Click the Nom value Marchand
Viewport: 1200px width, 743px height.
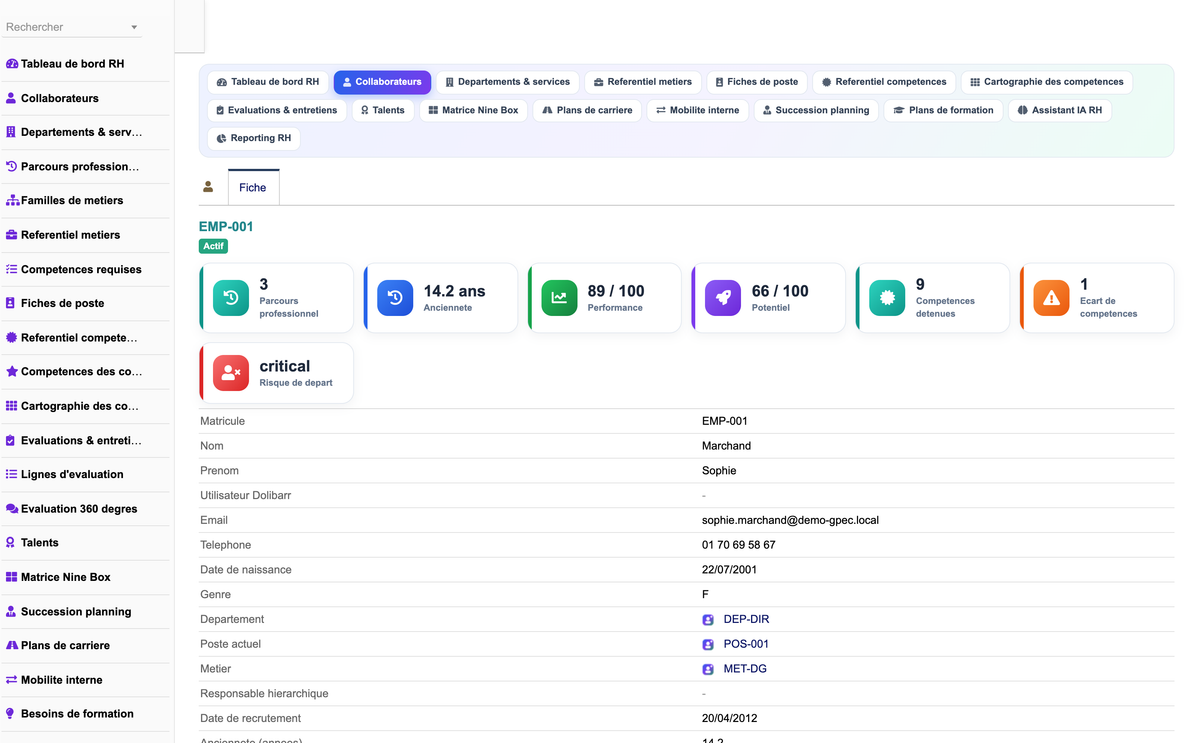pyautogui.click(x=726, y=446)
